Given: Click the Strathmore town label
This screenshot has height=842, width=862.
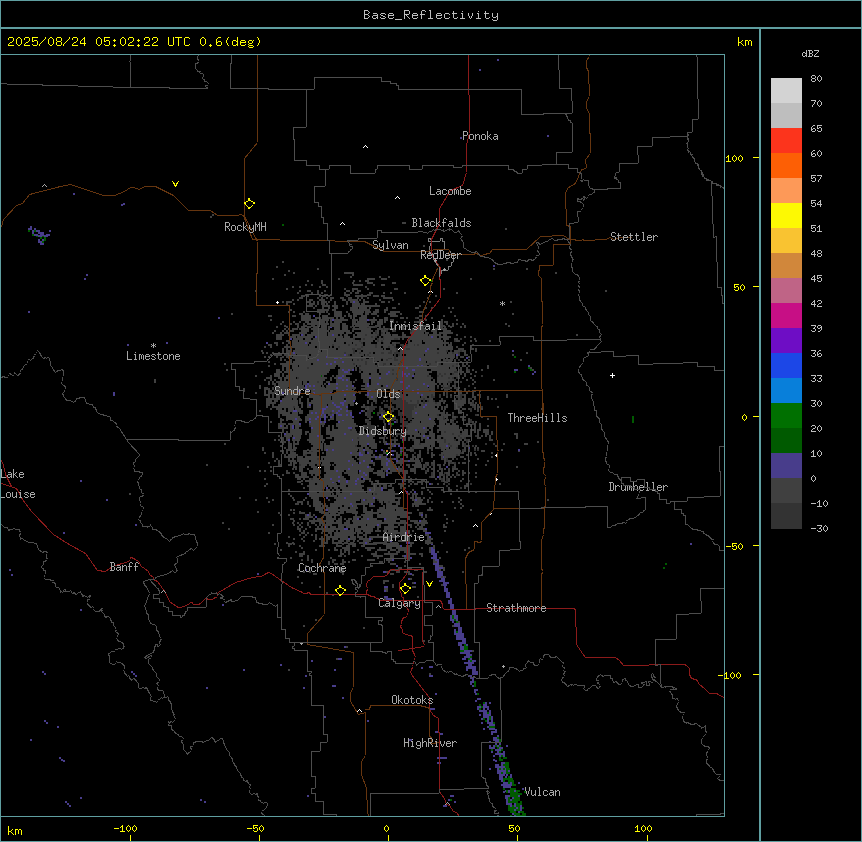Looking at the screenshot, I should tap(516, 608).
